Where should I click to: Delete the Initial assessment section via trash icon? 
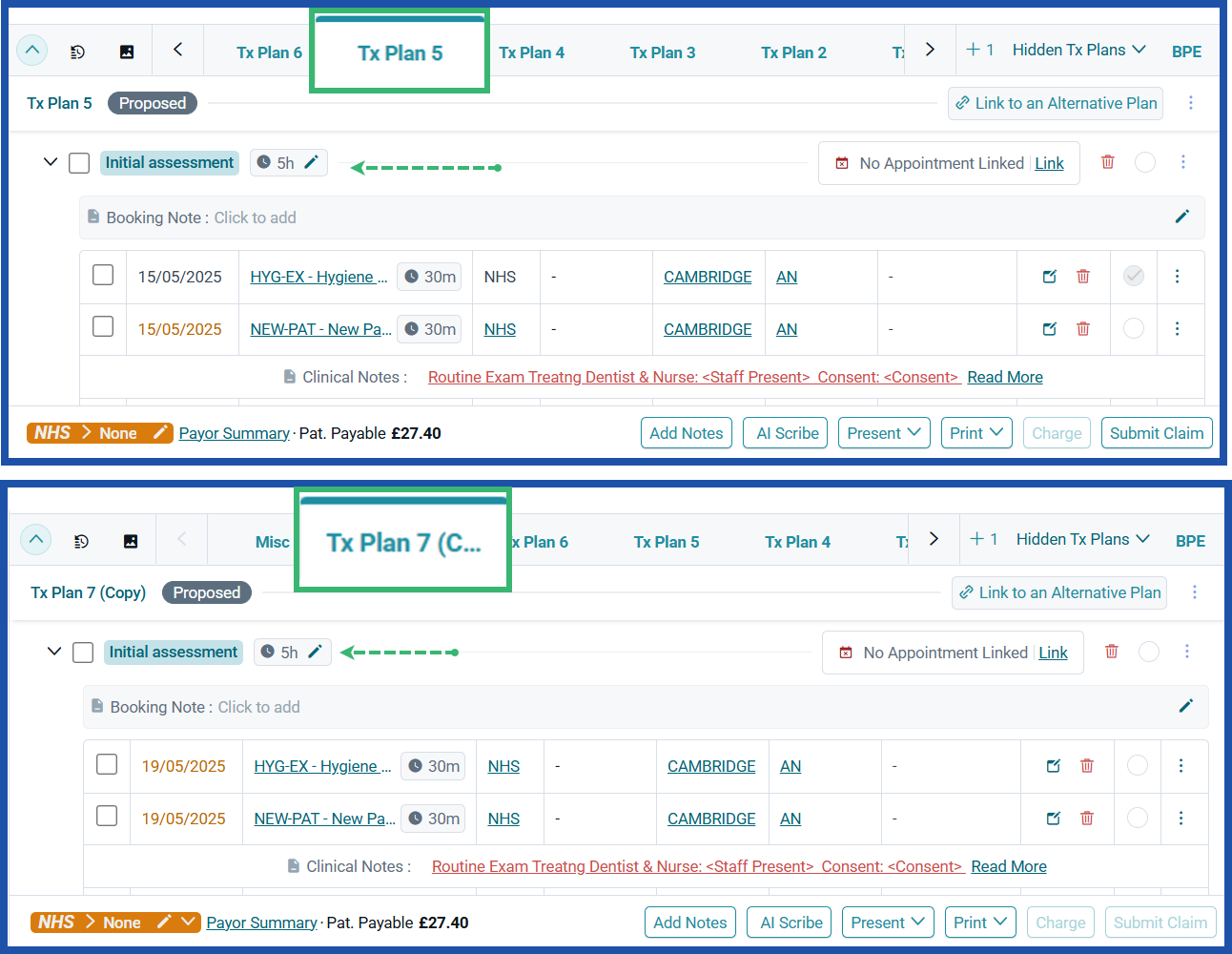pos(1108,162)
